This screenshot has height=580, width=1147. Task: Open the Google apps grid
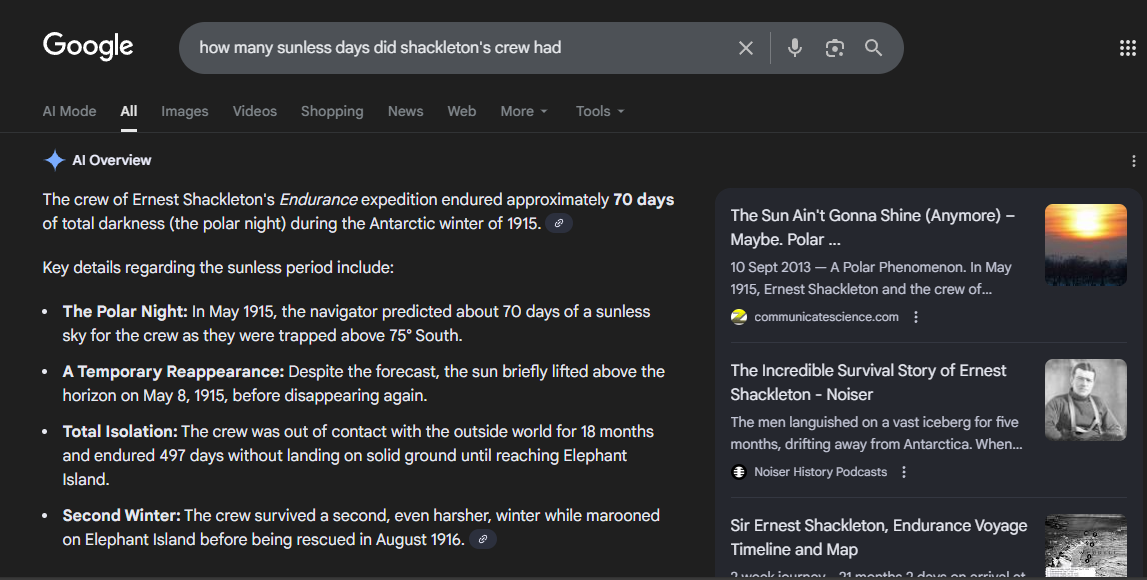1128,46
